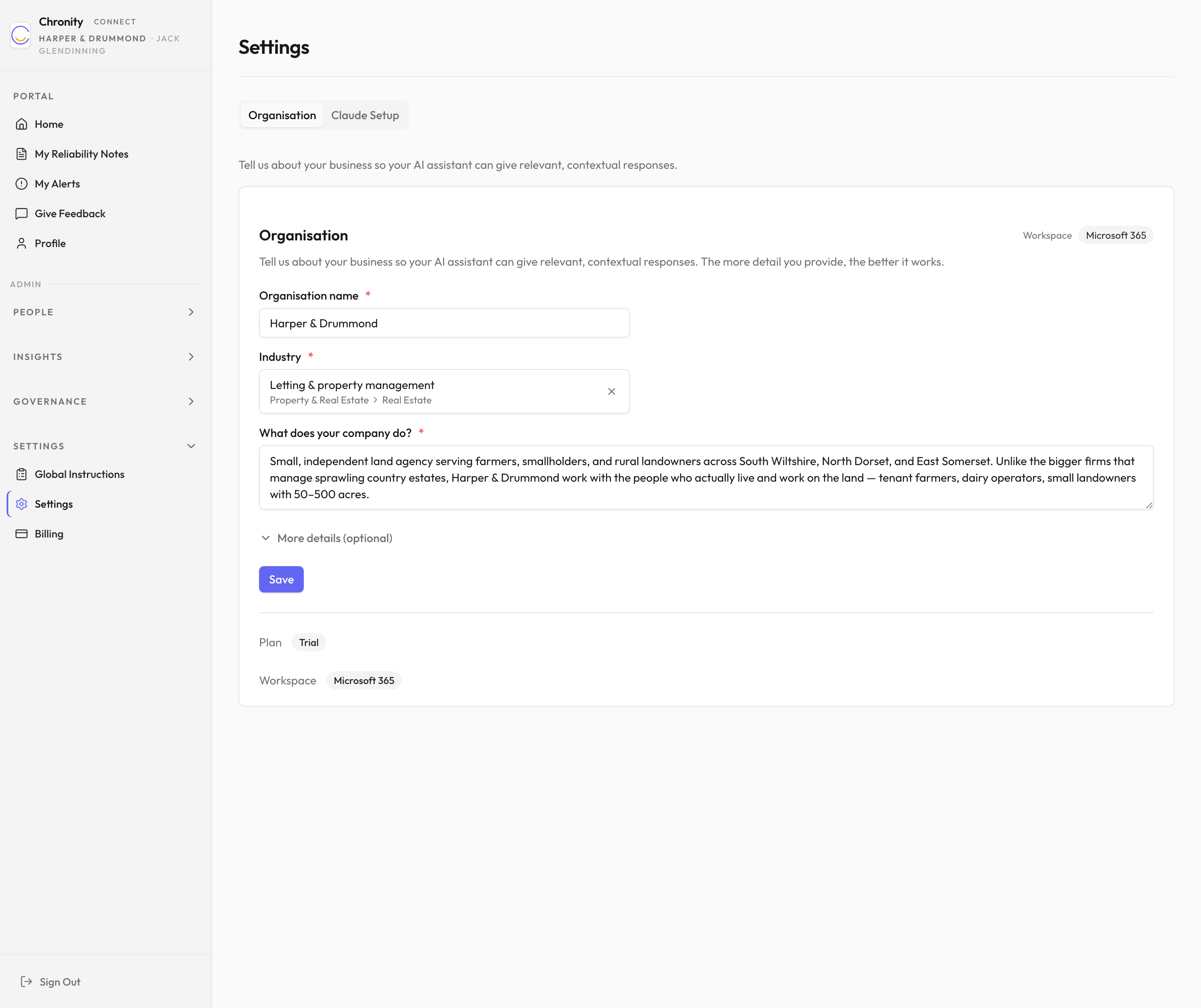
Task: Save the organisation settings
Action: click(x=281, y=579)
